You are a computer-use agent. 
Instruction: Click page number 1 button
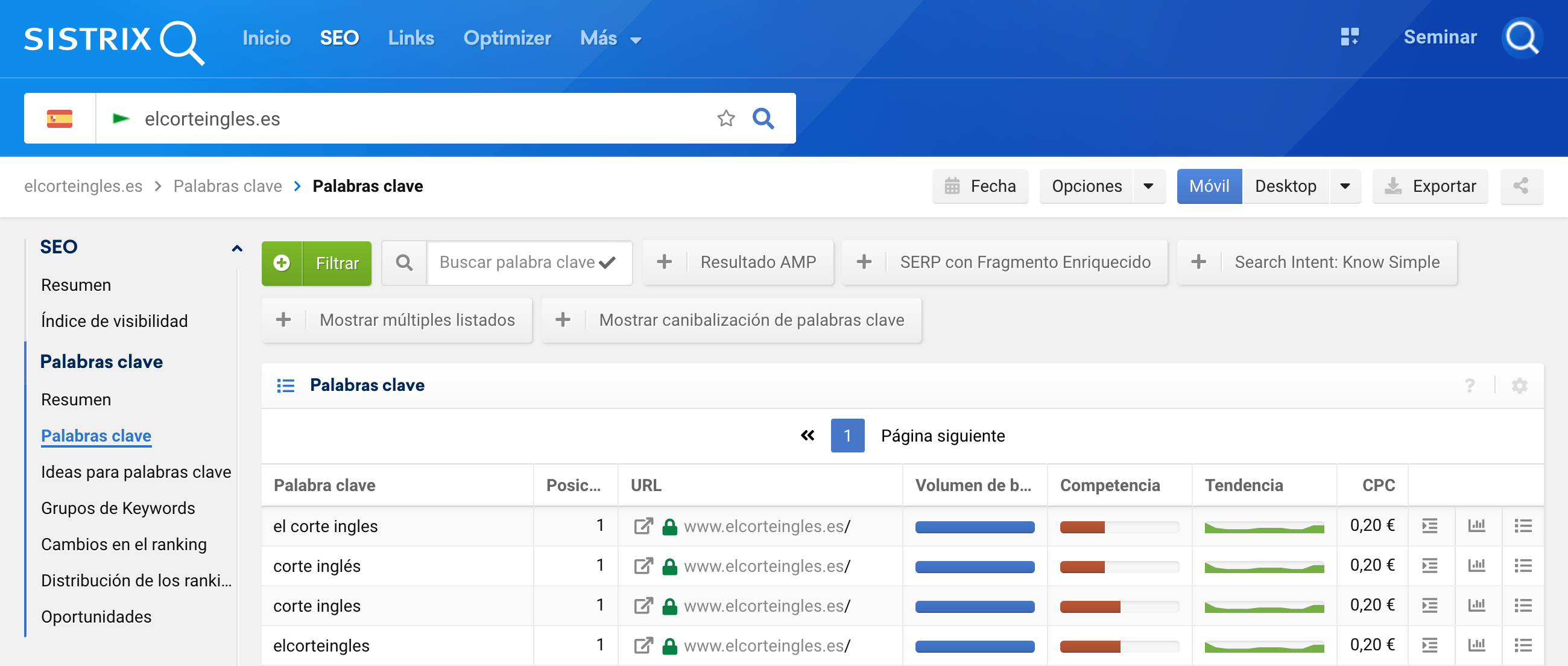click(x=847, y=436)
